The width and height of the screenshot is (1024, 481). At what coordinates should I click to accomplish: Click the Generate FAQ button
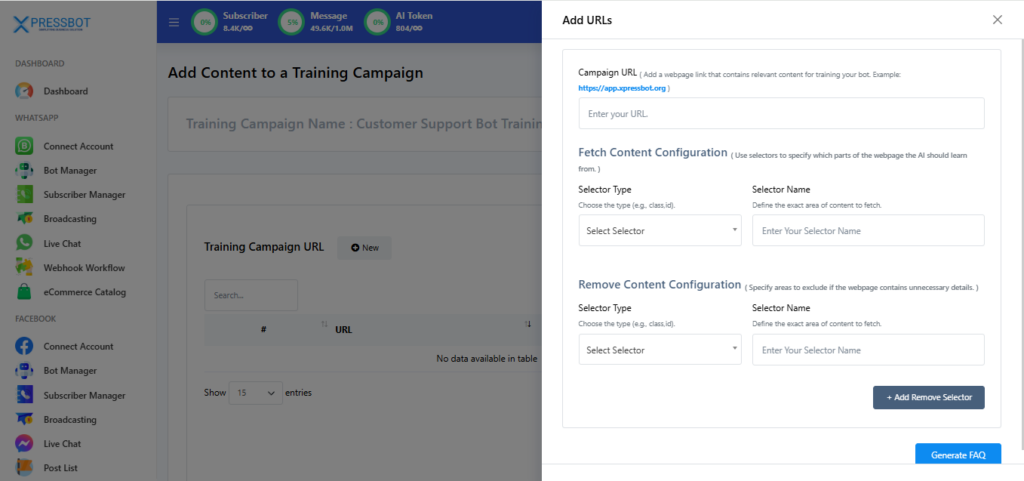click(958, 455)
